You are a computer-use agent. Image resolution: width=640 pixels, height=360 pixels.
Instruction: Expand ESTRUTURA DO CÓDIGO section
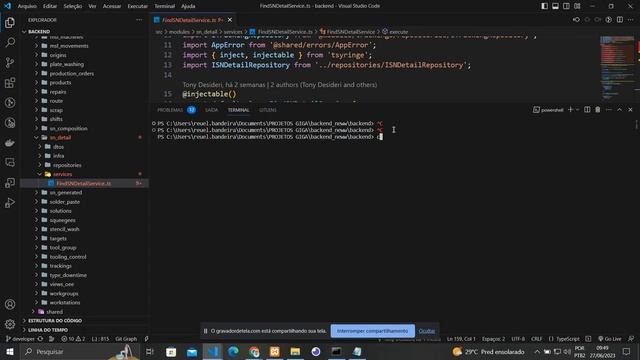[84, 321]
